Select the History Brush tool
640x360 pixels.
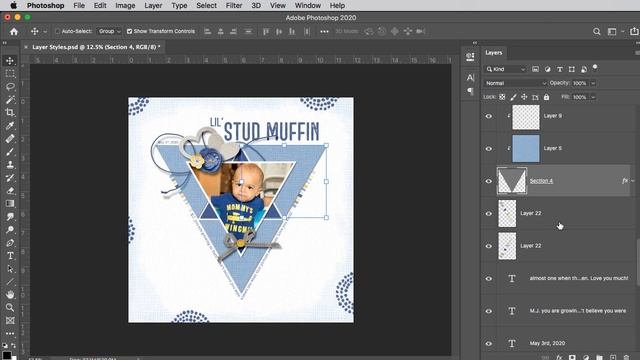click(x=10, y=178)
